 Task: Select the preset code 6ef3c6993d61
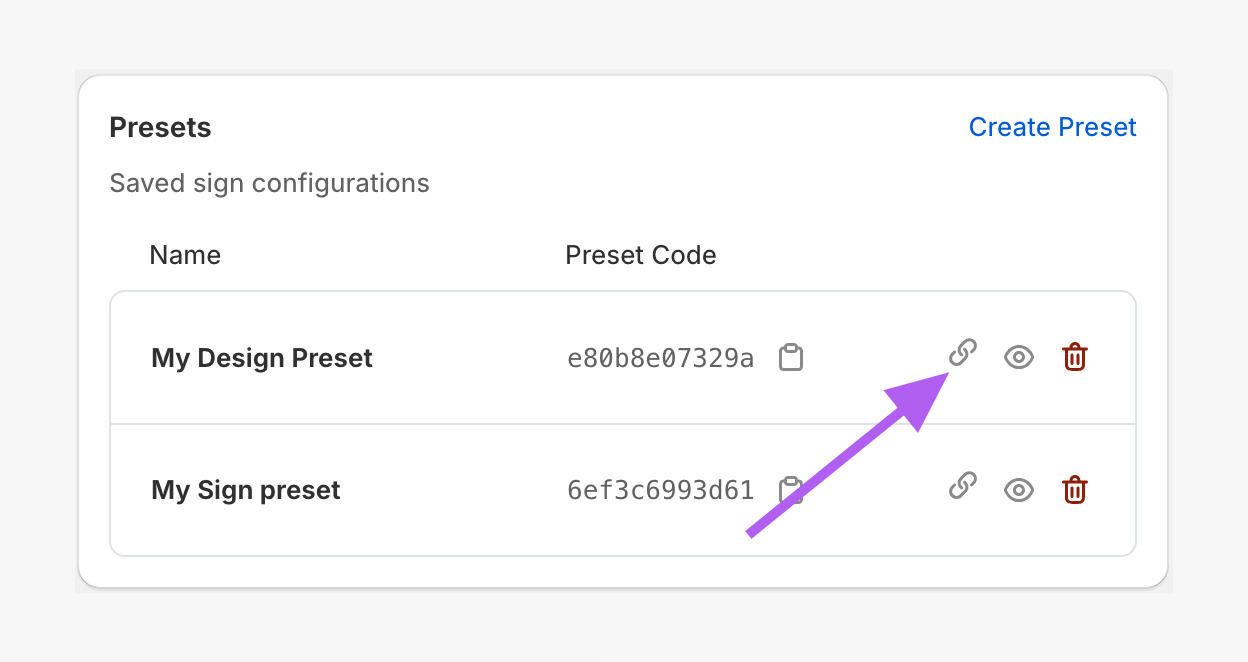(660, 489)
